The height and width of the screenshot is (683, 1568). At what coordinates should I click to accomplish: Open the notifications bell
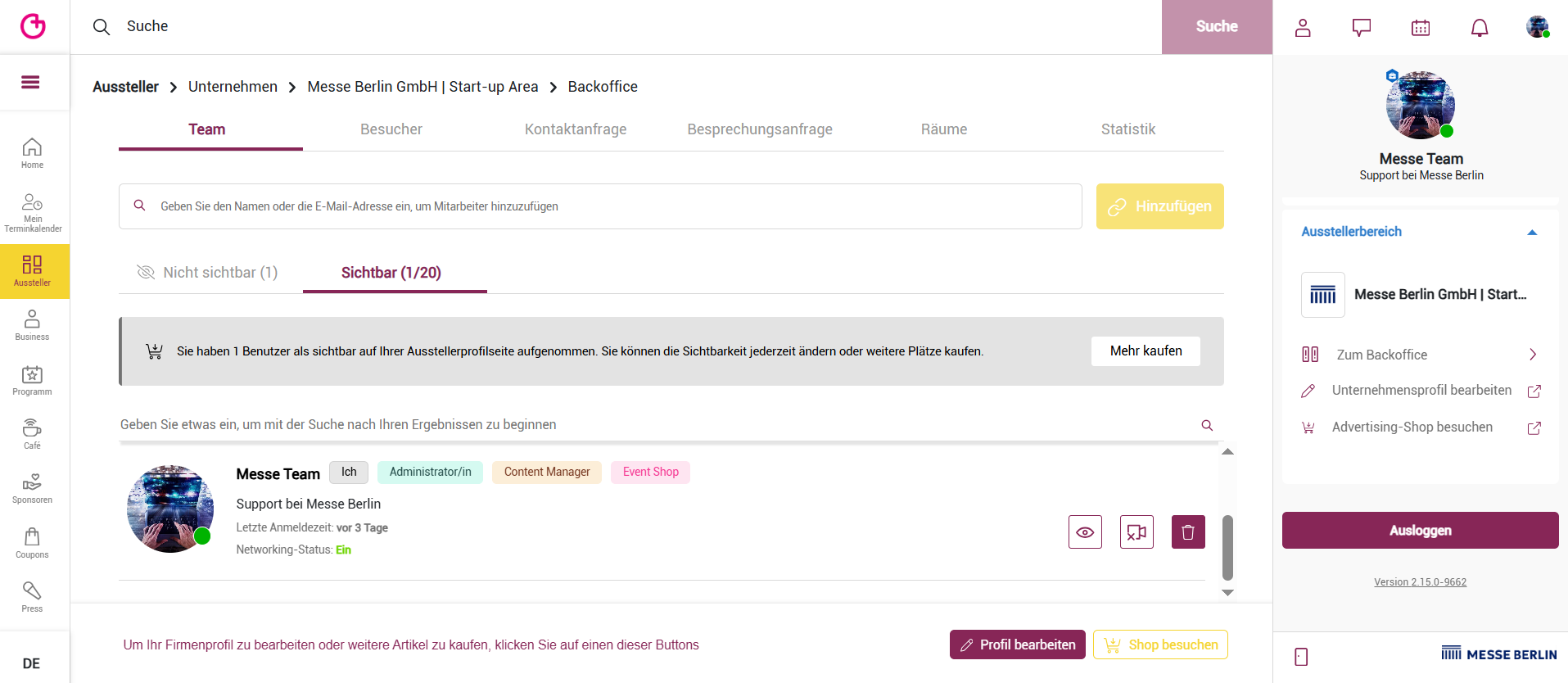1480,28
